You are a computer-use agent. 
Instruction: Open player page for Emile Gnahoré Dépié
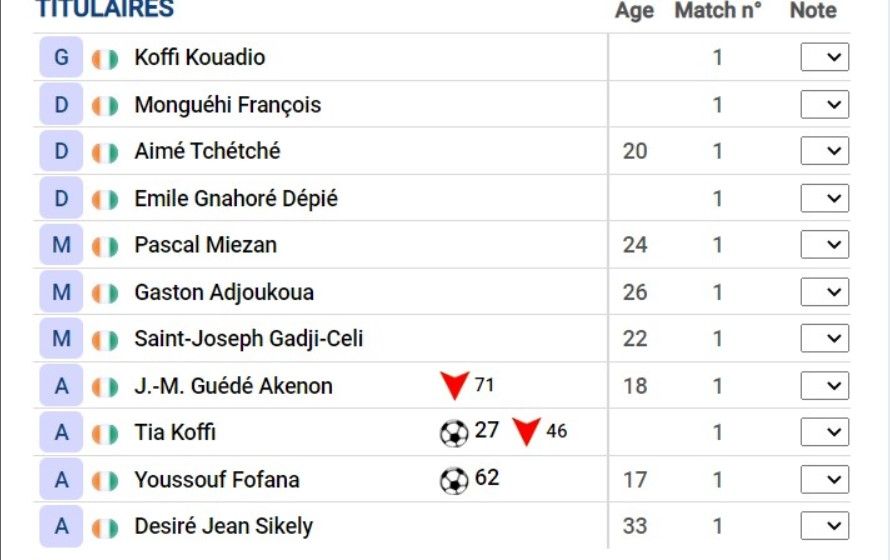[x=236, y=199]
